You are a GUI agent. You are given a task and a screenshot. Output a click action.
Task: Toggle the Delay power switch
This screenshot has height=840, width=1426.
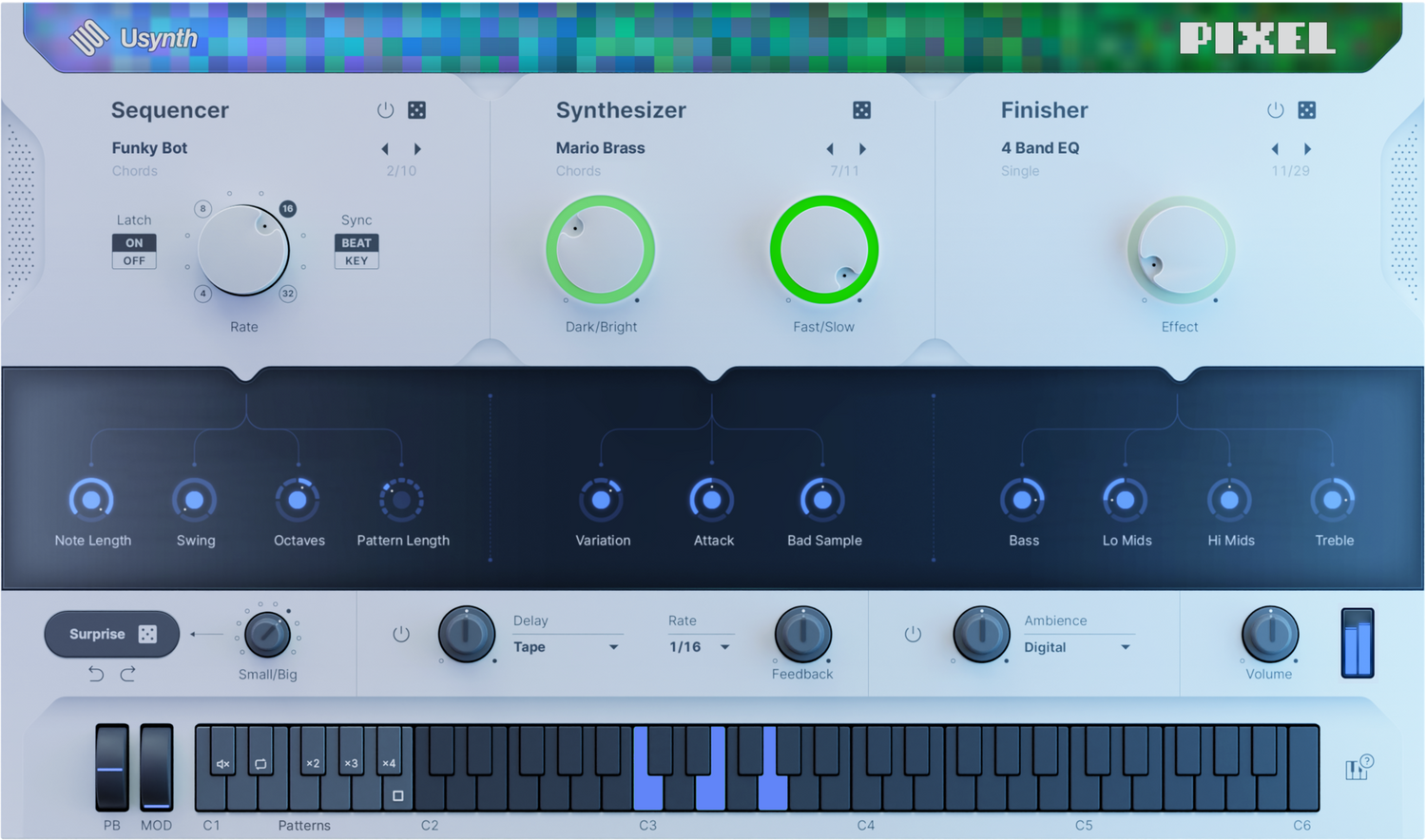click(x=400, y=634)
